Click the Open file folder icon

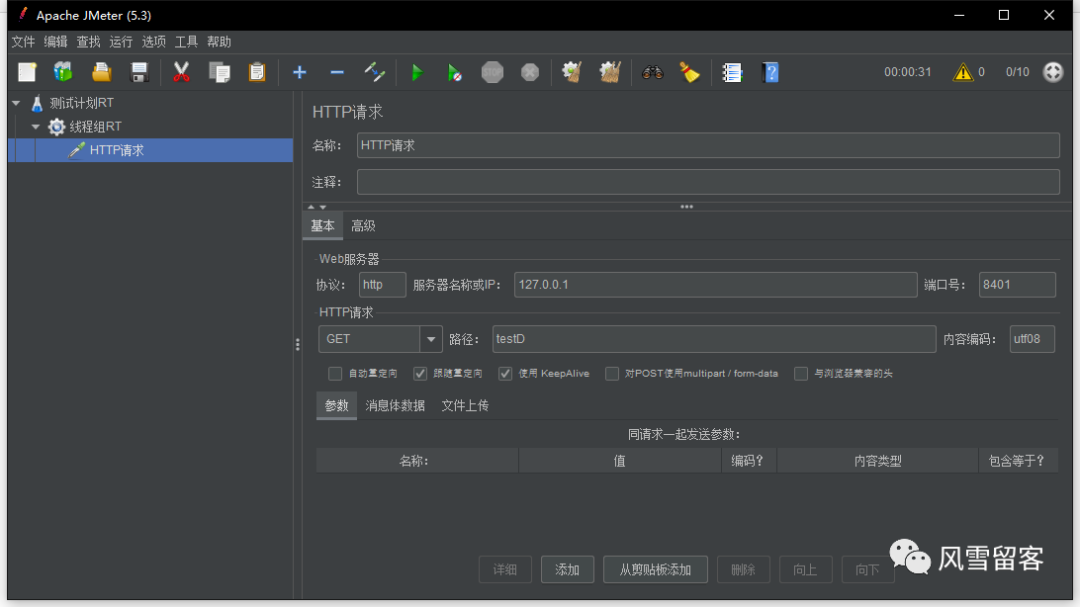pos(101,72)
